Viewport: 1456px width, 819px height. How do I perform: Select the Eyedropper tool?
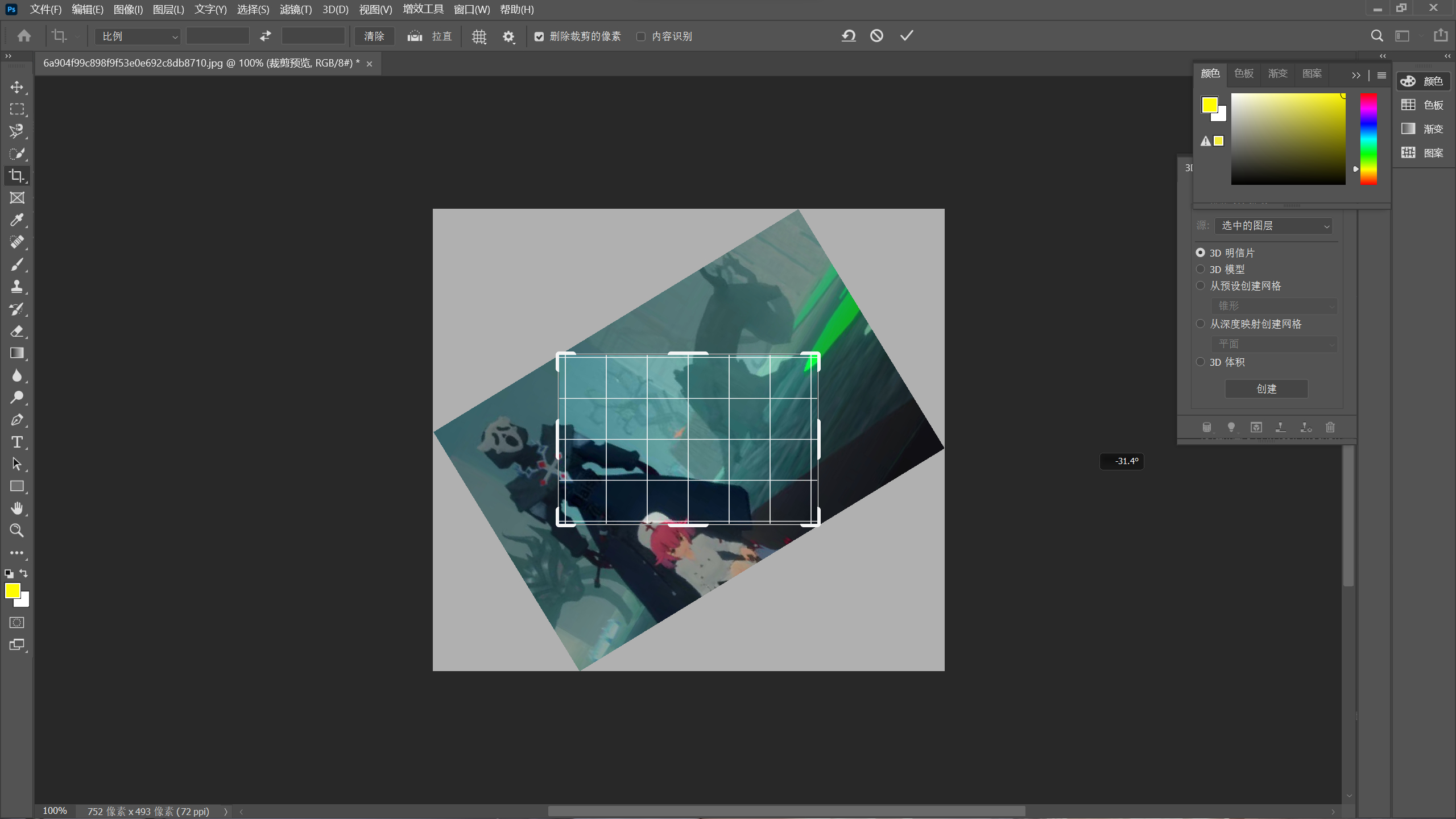[16, 220]
